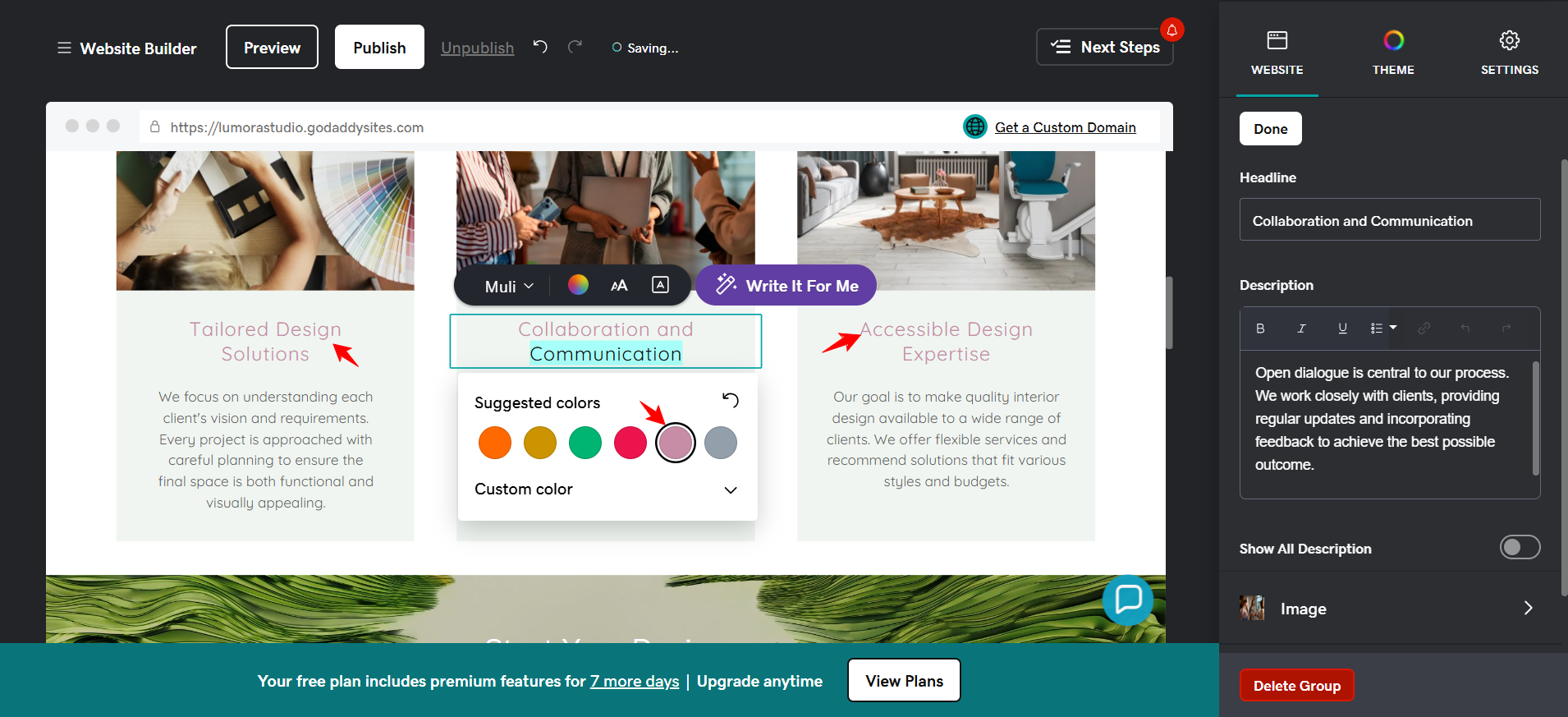Apply italic in Description editor
1568x717 pixels.
(x=1301, y=329)
